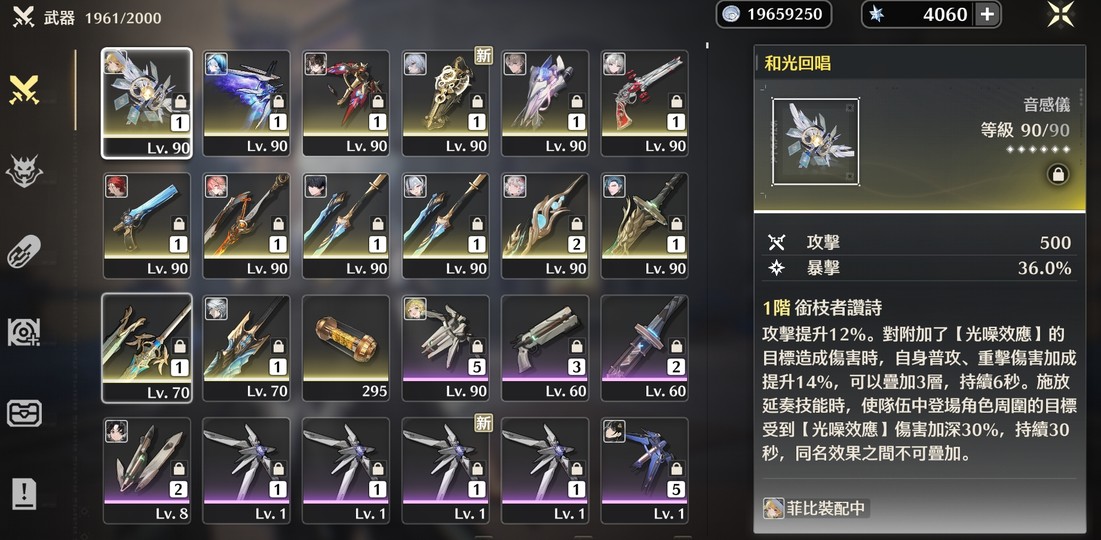Open the exclamation mark quest items category
Viewport: 1101px width, 540px height.
pyautogui.click(x=24, y=494)
